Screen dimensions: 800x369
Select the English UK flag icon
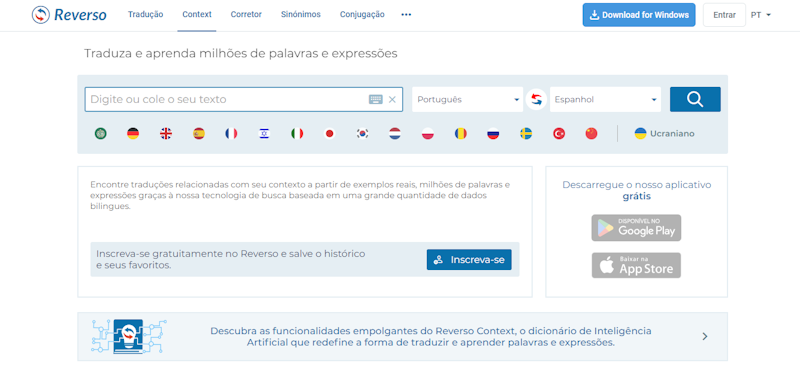(166, 134)
